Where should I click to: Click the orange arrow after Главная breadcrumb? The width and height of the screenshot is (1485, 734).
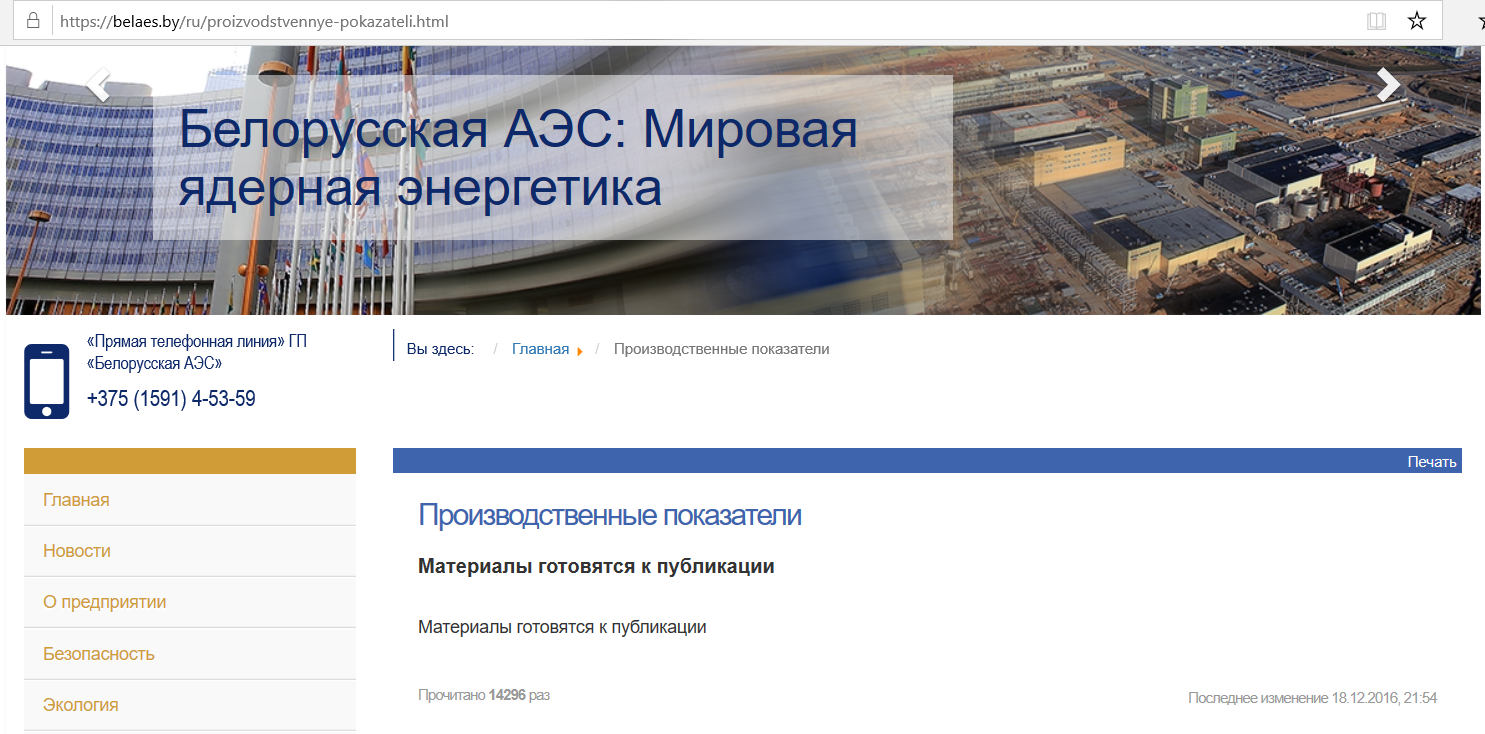pyautogui.click(x=580, y=351)
